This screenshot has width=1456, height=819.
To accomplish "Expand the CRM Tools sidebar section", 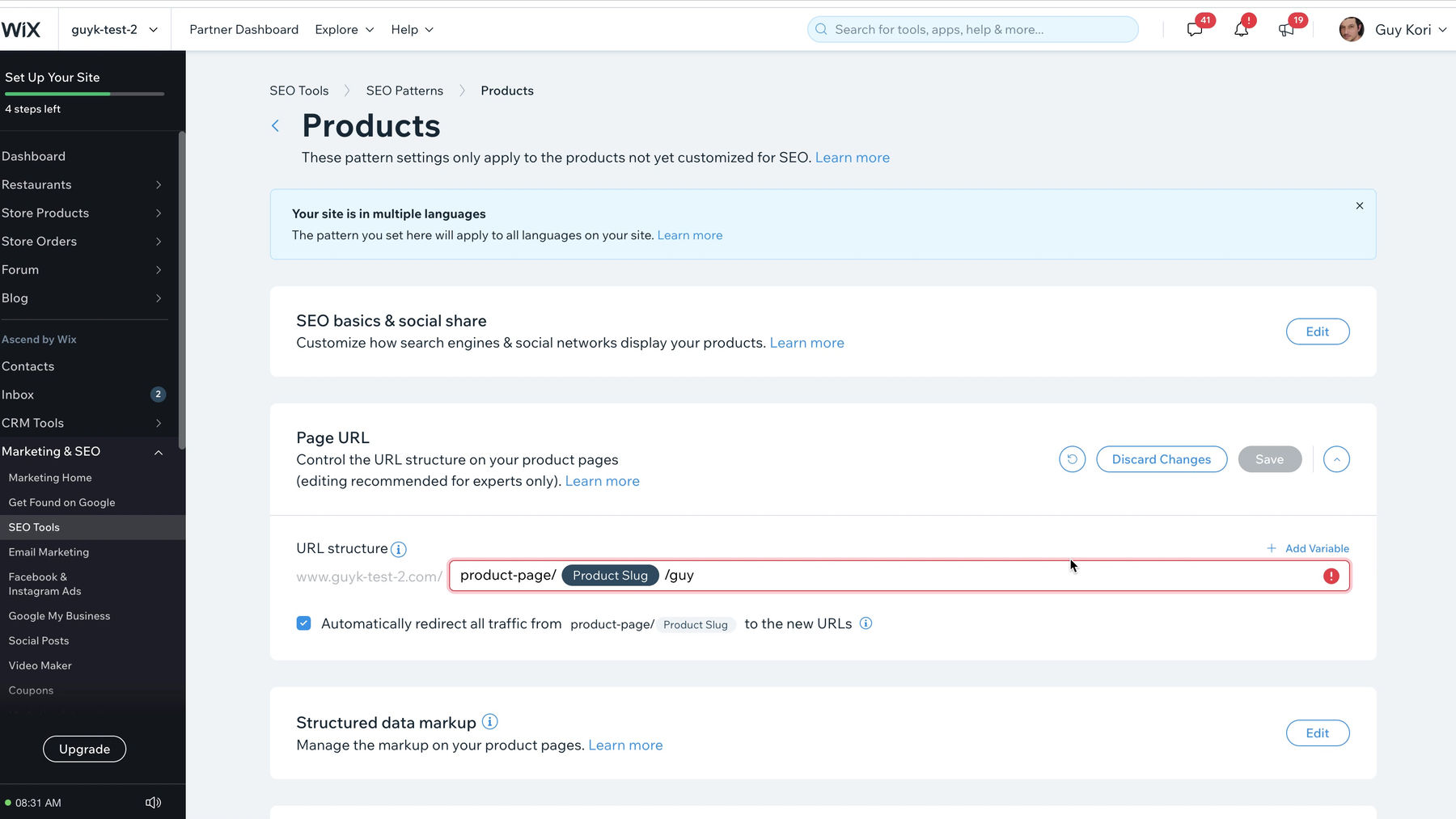I will coord(159,424).
